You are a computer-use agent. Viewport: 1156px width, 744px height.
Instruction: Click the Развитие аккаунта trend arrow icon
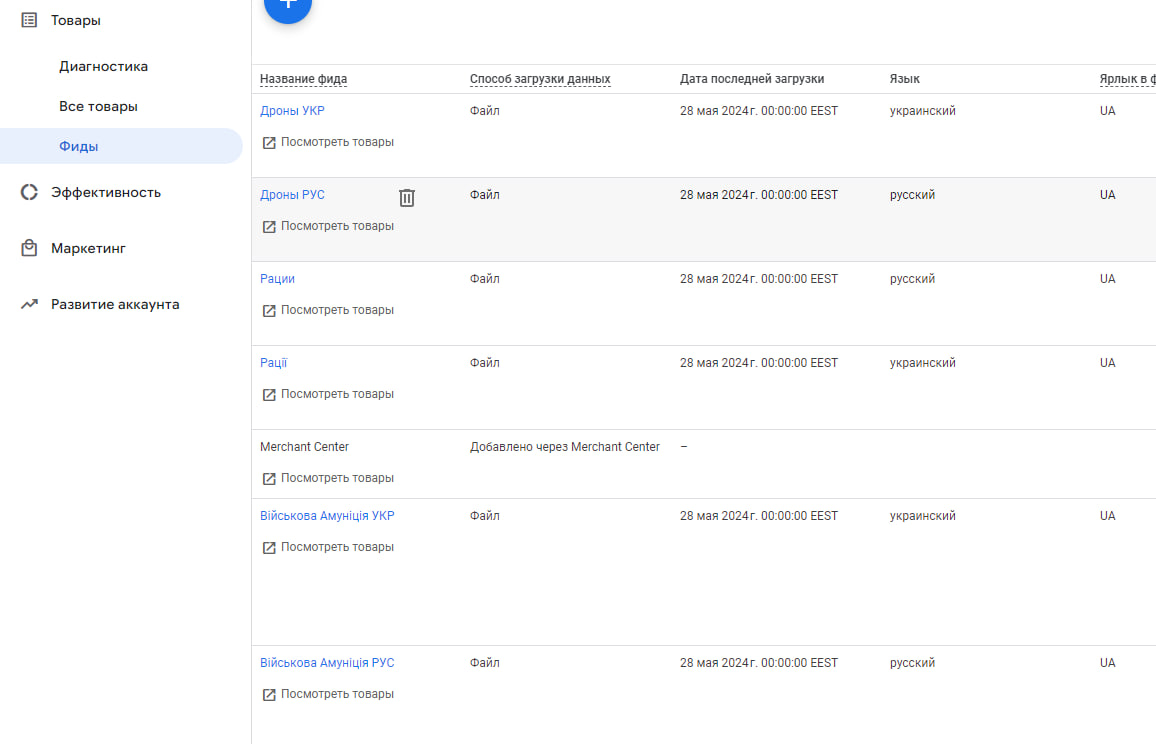click(x=29, y=304)
